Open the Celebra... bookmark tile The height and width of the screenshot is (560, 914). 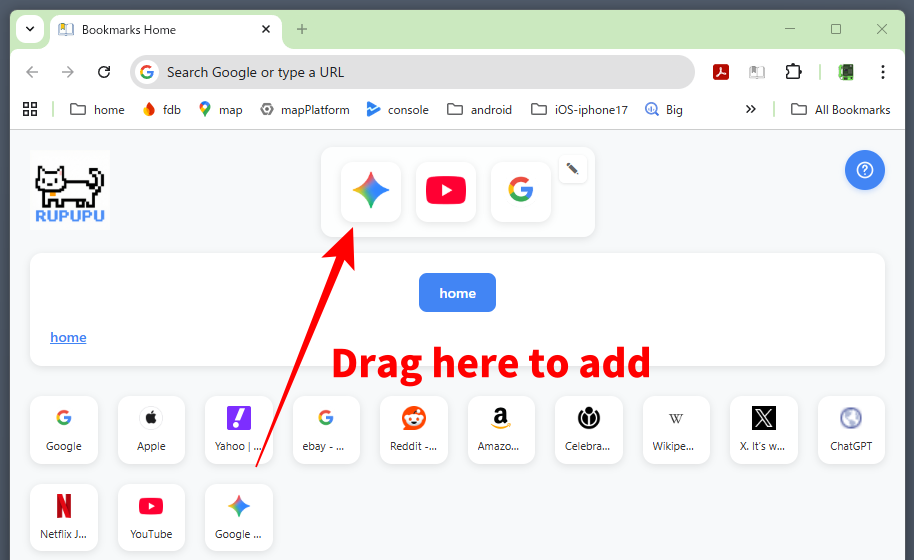tap(588, 430)
